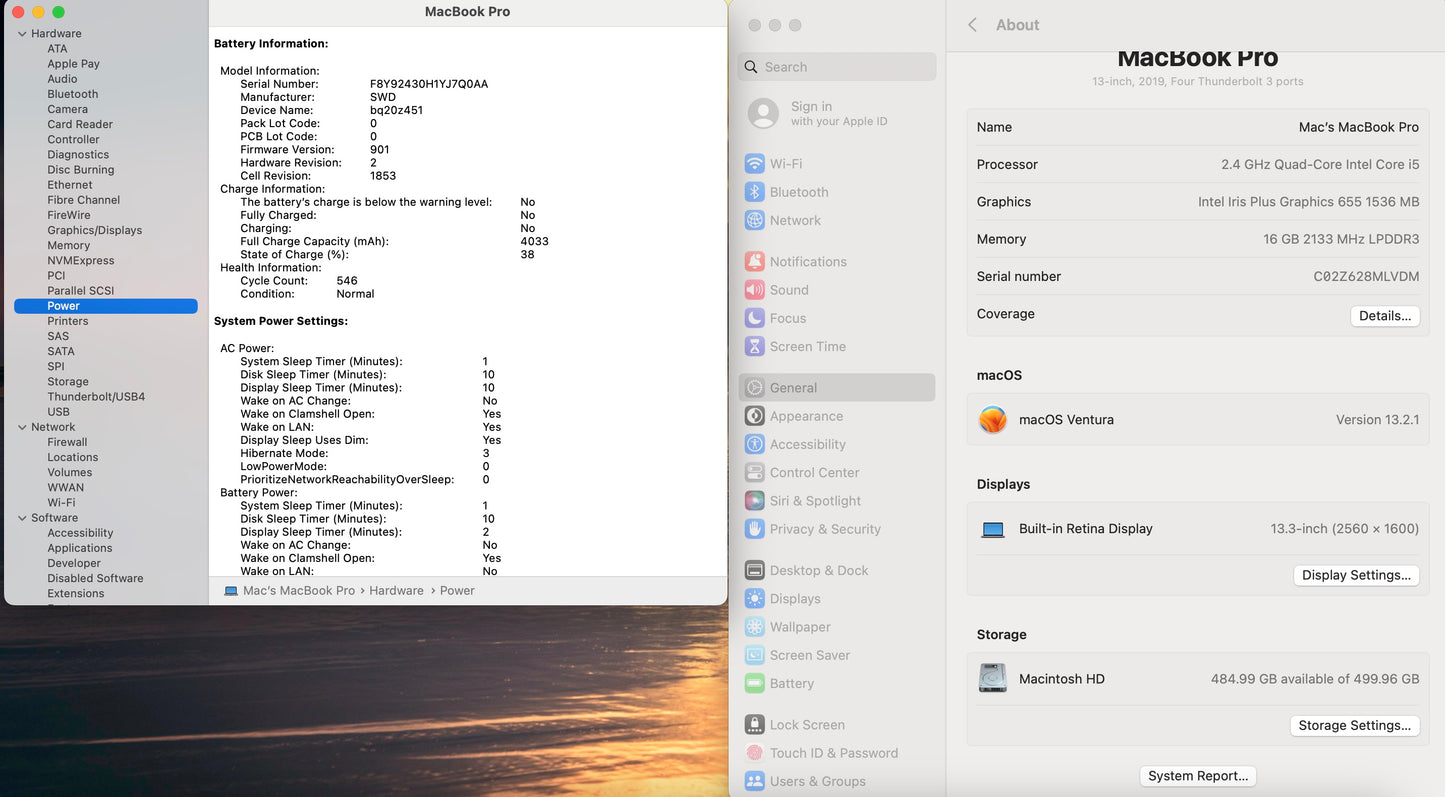Viewport: 1445px width, 797px height.
Task: Click the System Report... button
Action: click(1197, 776)
